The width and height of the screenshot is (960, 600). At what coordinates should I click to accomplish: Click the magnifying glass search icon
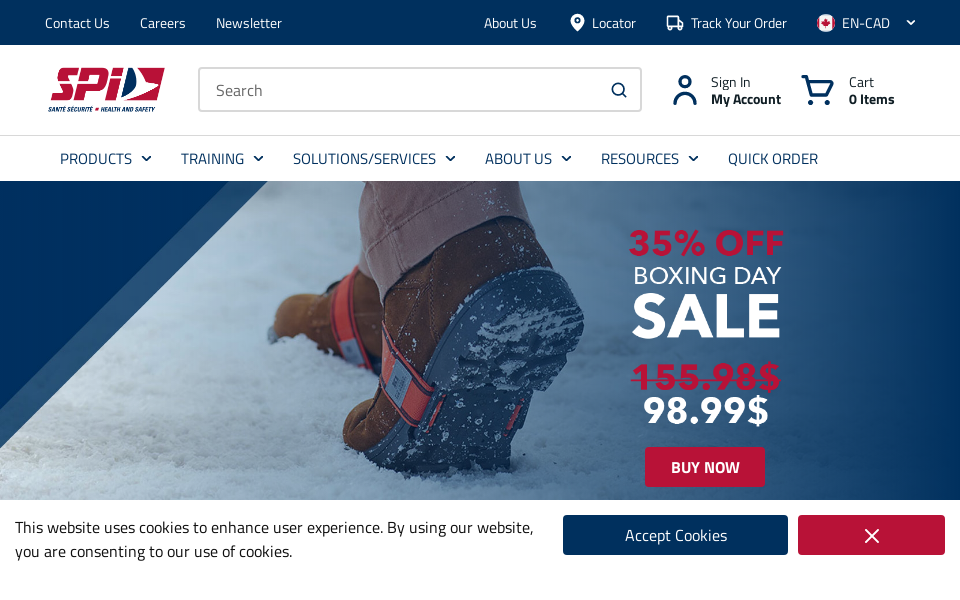point(618,90)
